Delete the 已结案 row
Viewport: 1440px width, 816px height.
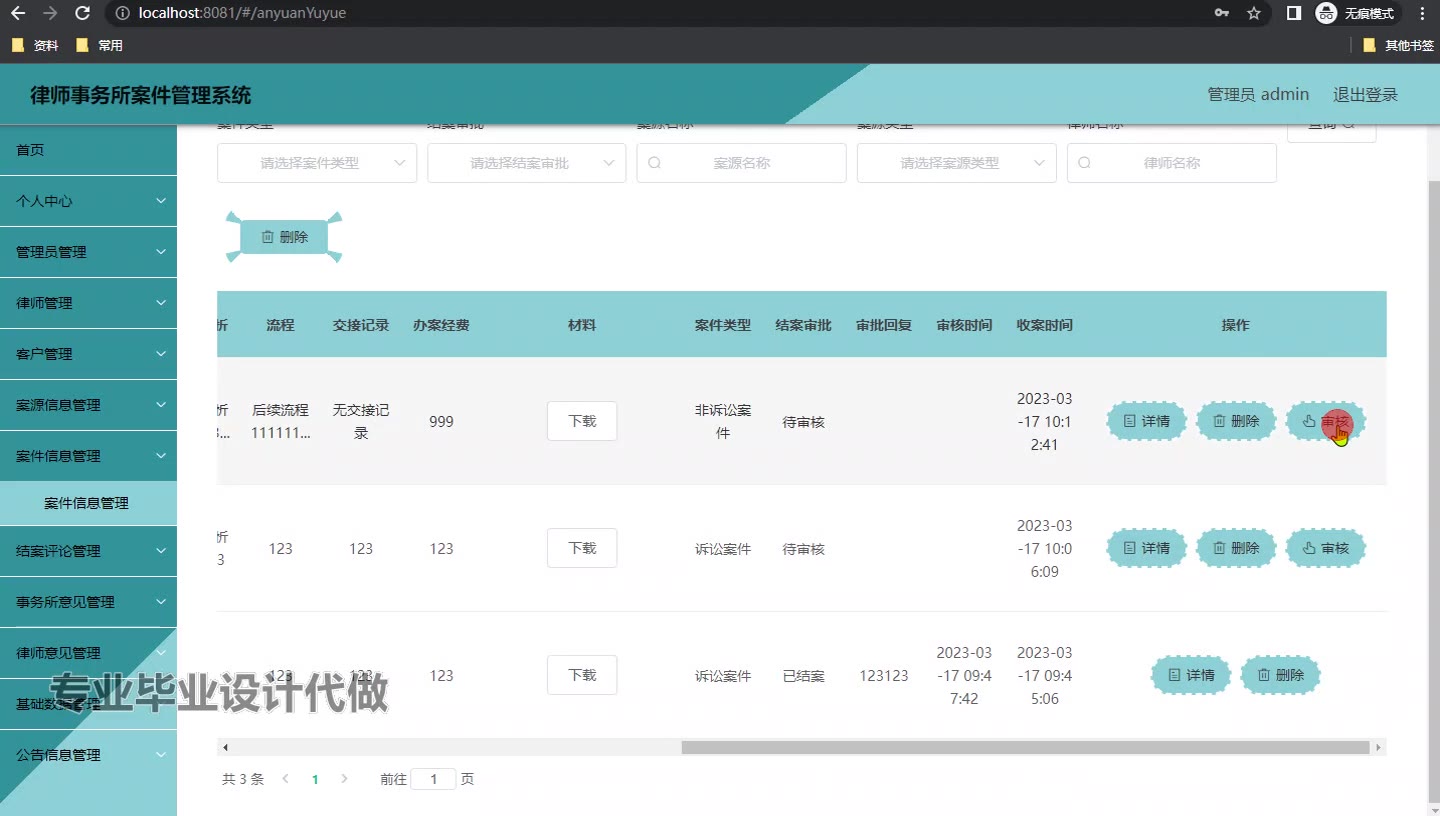pyautogui.click(x=1281, y=675)
